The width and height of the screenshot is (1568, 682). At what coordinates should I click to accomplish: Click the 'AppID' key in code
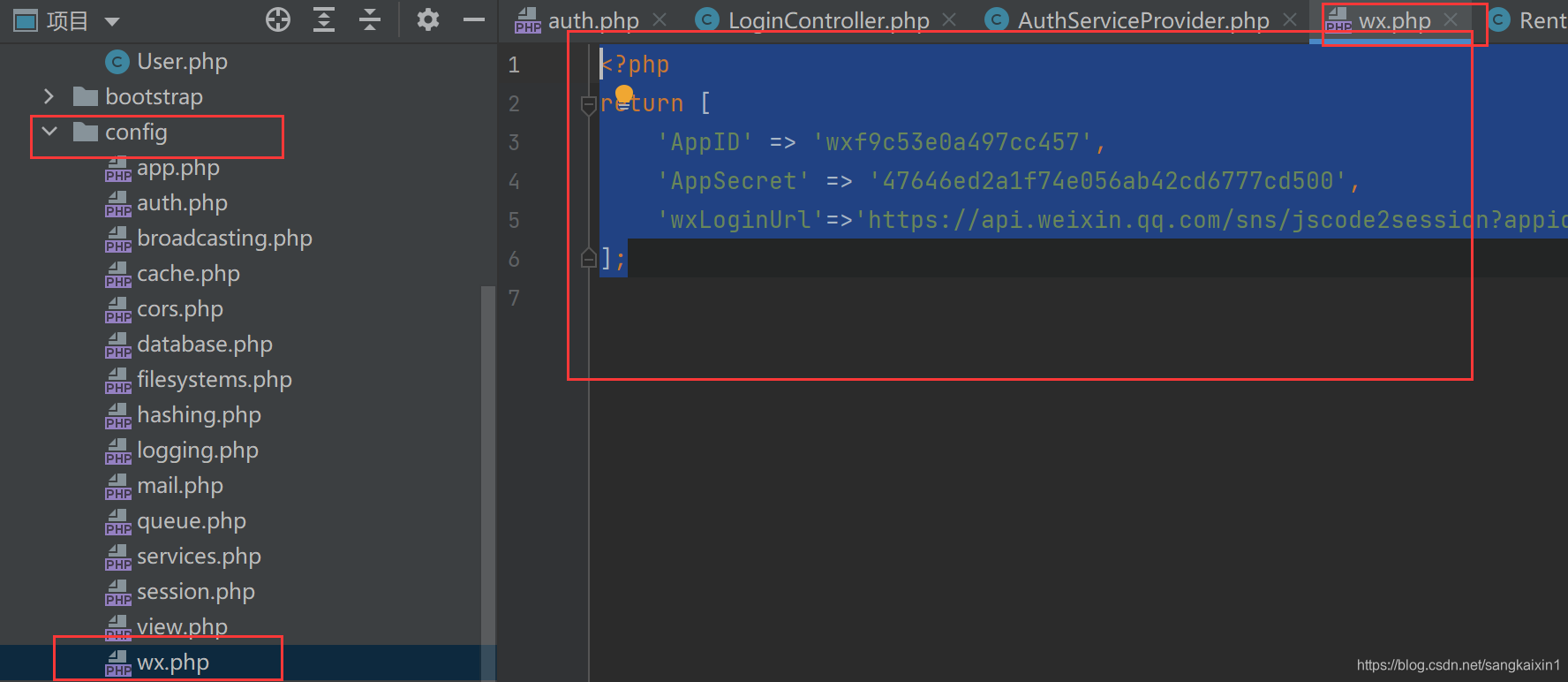click(x=705, y=142)
